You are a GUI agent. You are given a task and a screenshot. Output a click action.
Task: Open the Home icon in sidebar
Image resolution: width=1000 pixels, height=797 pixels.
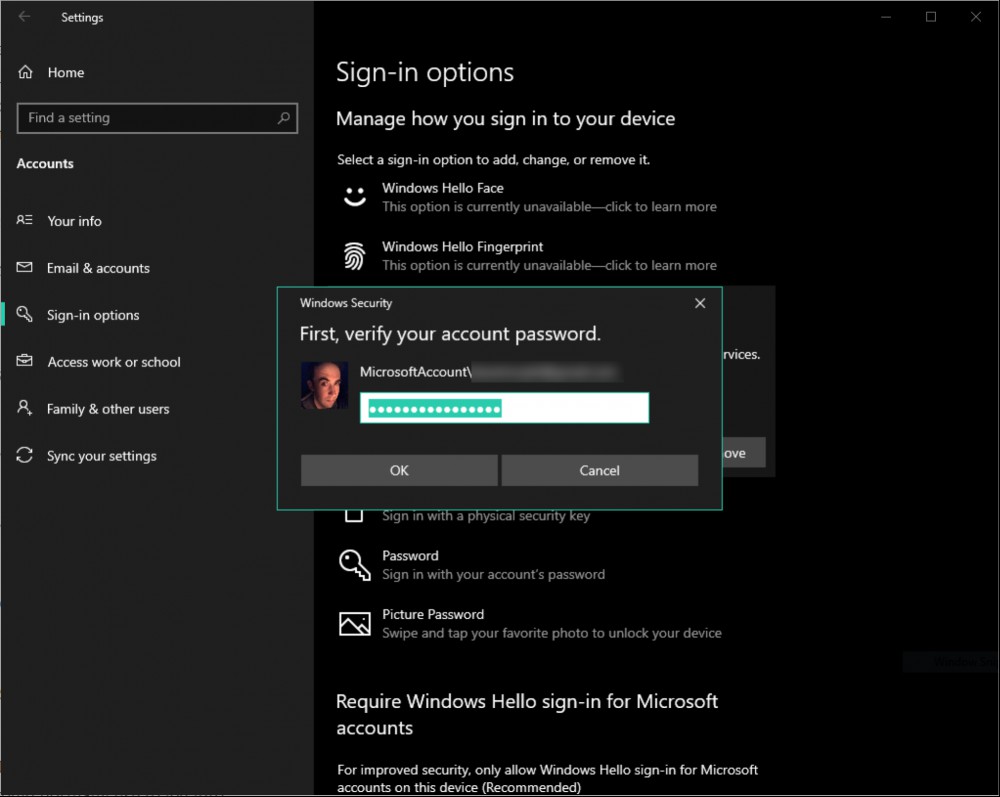(x=26, y=72)
